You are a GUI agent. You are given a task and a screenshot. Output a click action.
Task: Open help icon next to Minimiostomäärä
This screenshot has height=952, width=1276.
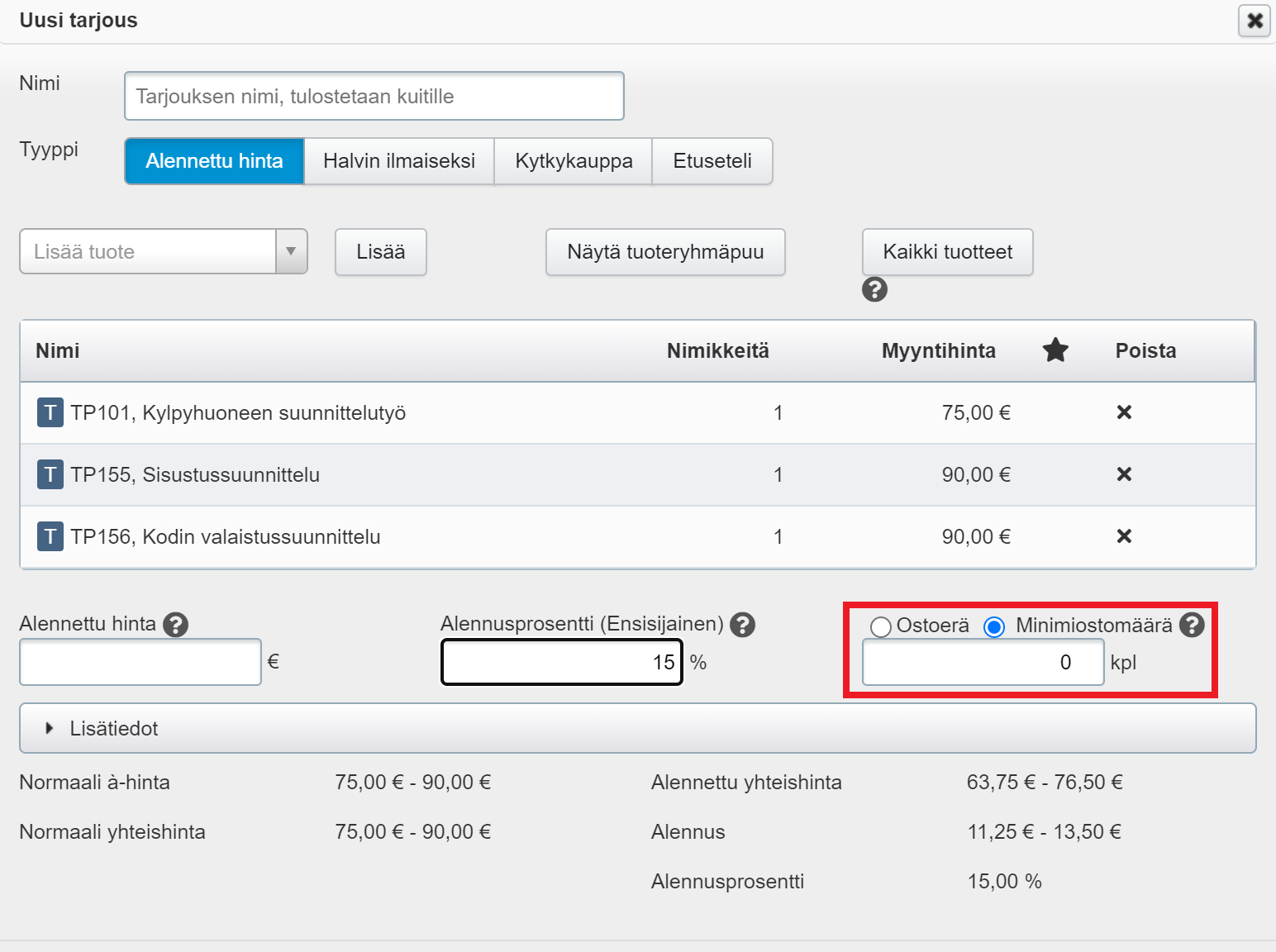click(x=1191, y=625)
